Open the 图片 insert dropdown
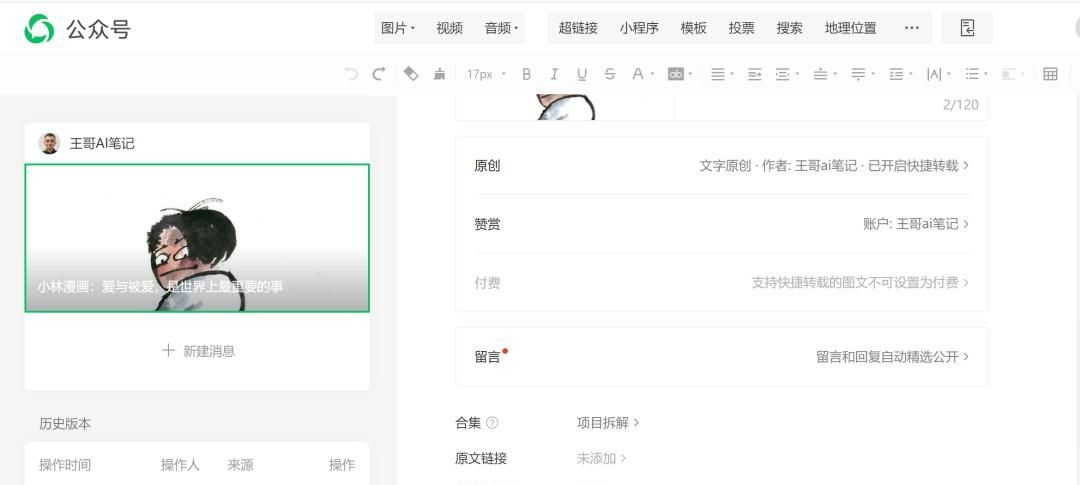The width and height of the screenshot is (1080, 485). tap(397, 28)
